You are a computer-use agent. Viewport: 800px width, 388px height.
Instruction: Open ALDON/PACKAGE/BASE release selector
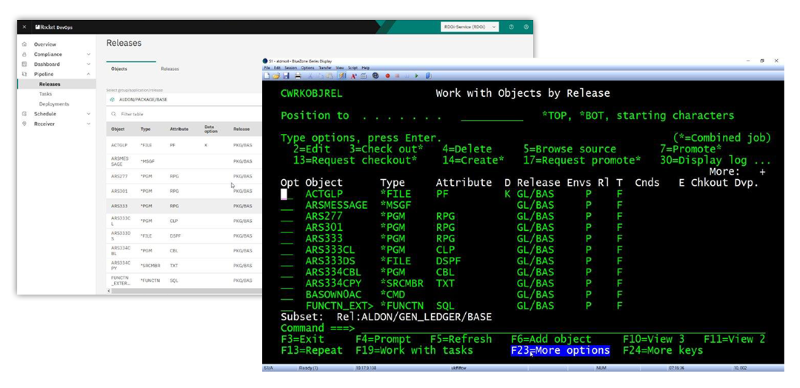(x=184, y=100)
